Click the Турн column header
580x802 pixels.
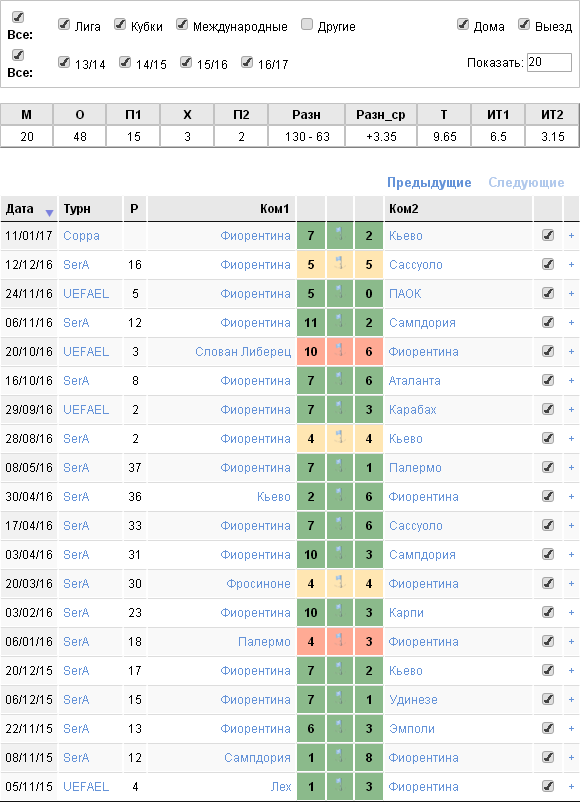click(77, 209)
